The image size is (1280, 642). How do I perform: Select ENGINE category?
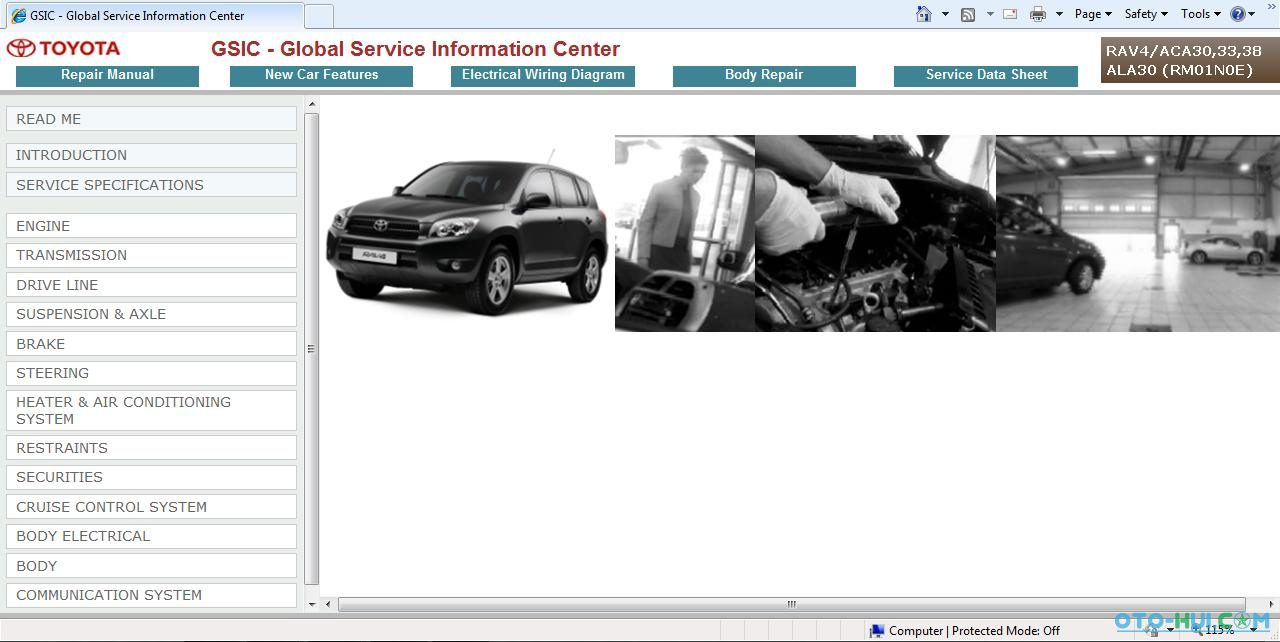[x=151, y=226]
